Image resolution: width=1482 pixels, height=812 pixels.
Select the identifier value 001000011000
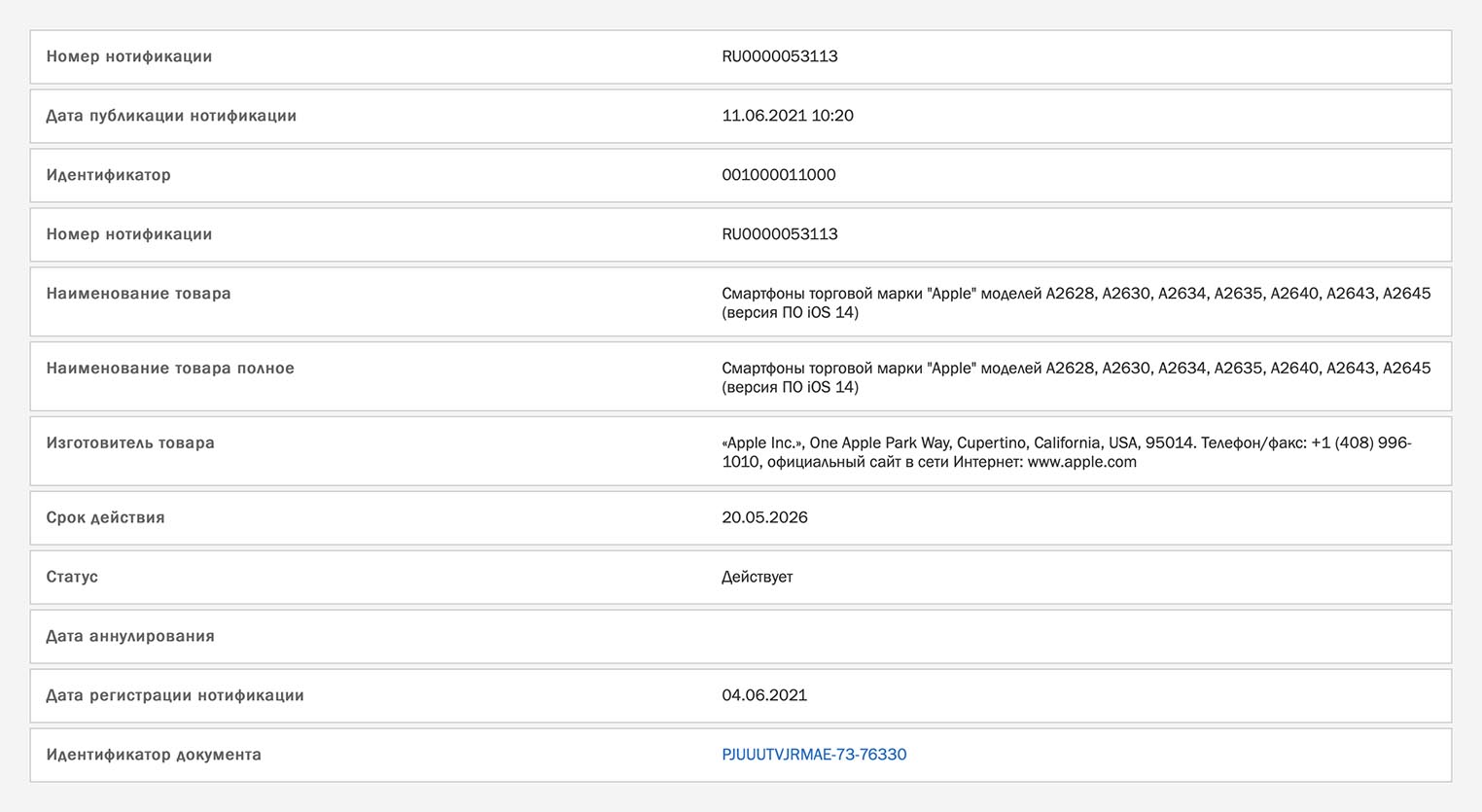click(x=778, y=175)
